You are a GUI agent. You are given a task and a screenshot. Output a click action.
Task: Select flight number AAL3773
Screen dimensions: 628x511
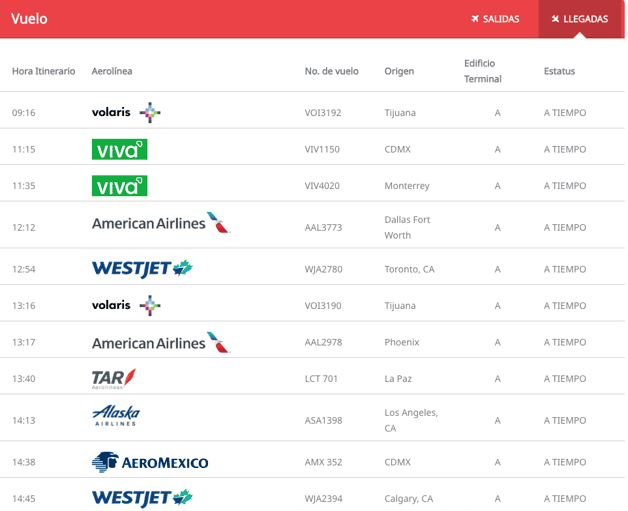(323, 227)
